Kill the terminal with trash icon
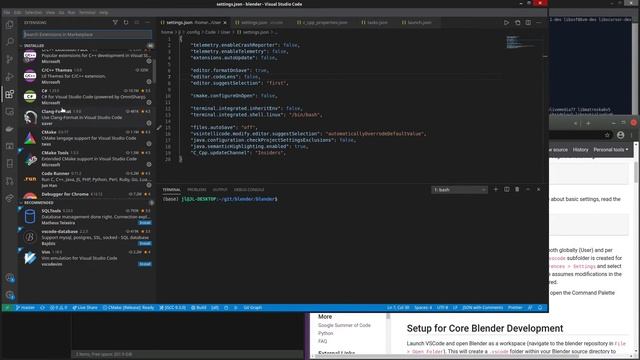640x360 pixels. click(517, 189)
